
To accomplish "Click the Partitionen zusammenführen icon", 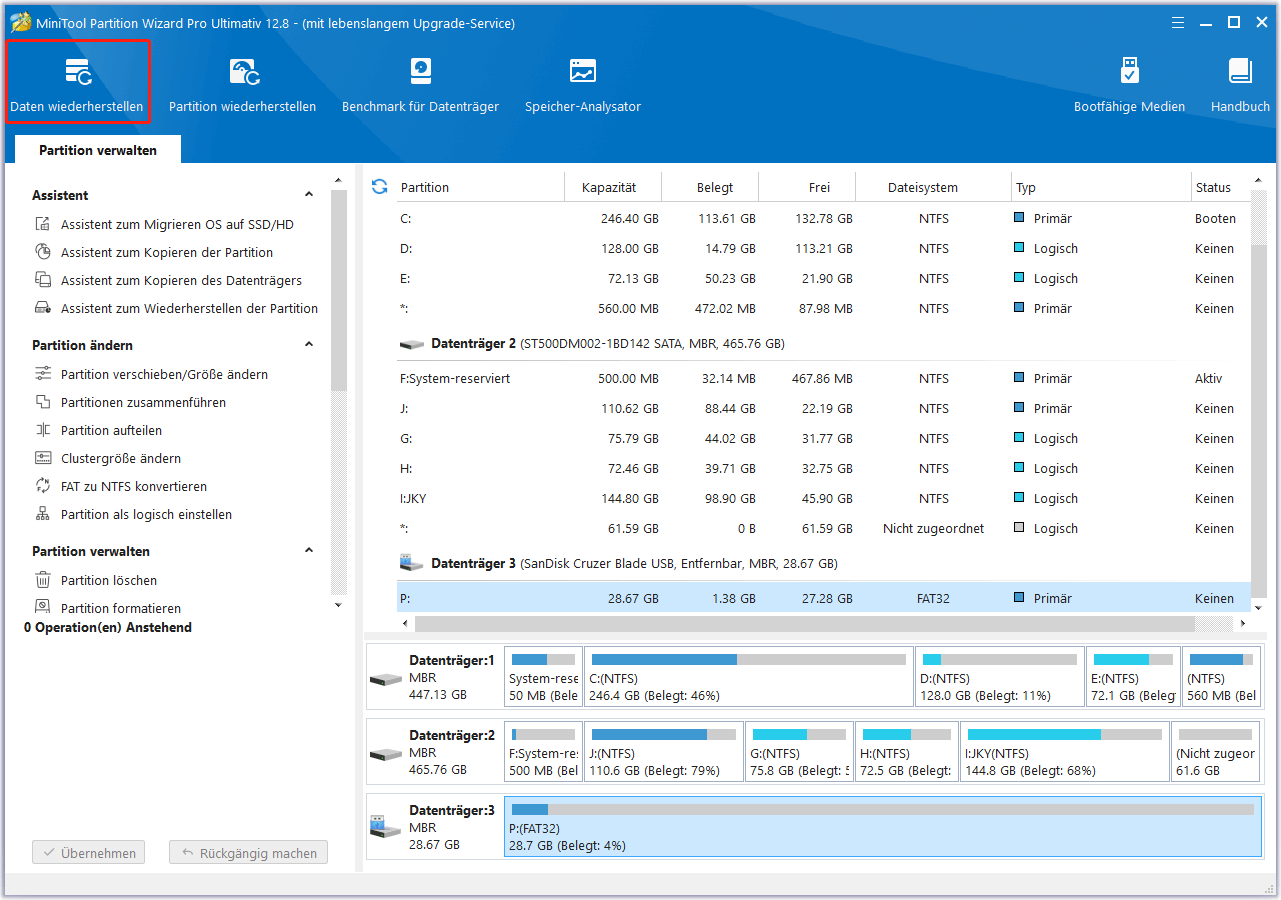I will 43,403.
